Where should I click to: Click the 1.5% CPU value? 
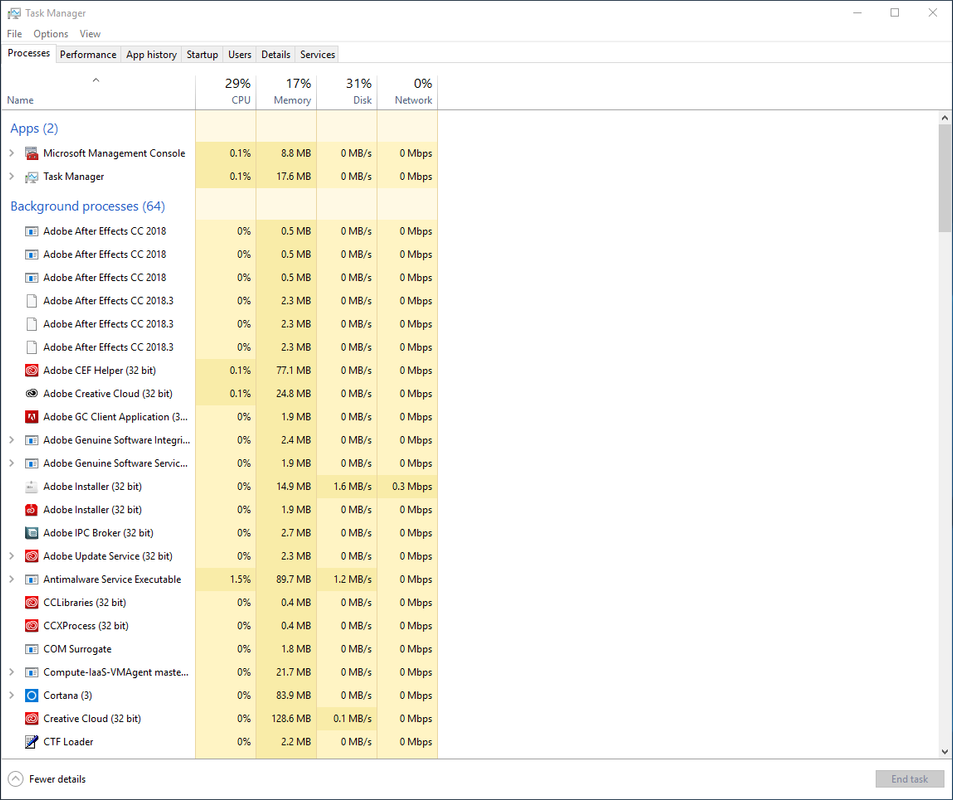[240, 579]
